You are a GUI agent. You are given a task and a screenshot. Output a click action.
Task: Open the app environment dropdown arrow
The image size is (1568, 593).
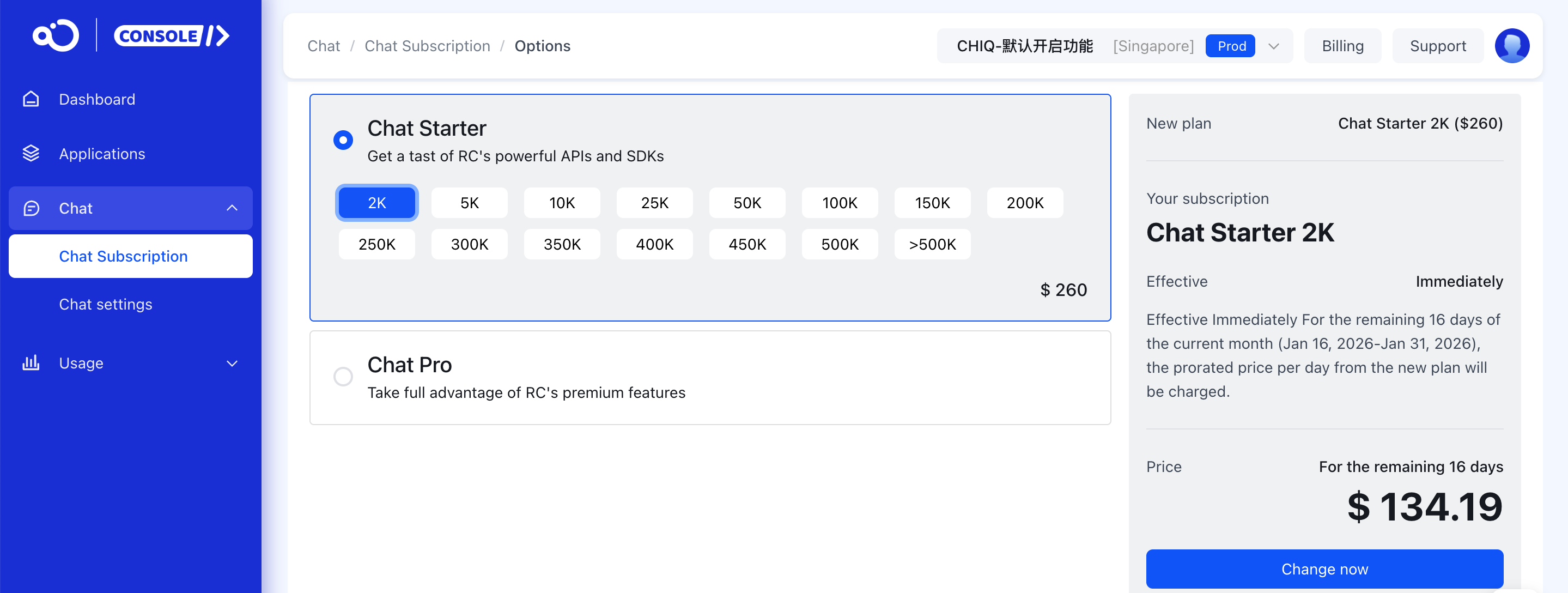point(1273,46)
